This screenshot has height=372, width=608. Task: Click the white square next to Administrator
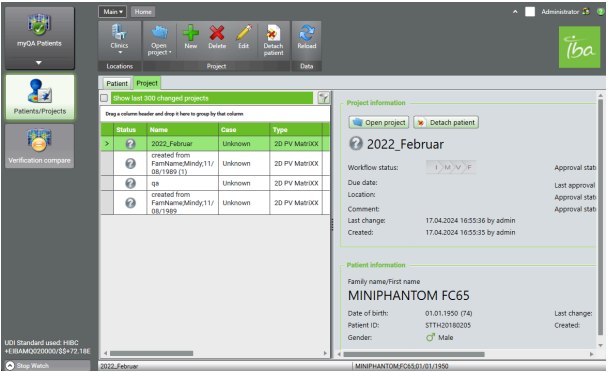(x=530, y=12)
